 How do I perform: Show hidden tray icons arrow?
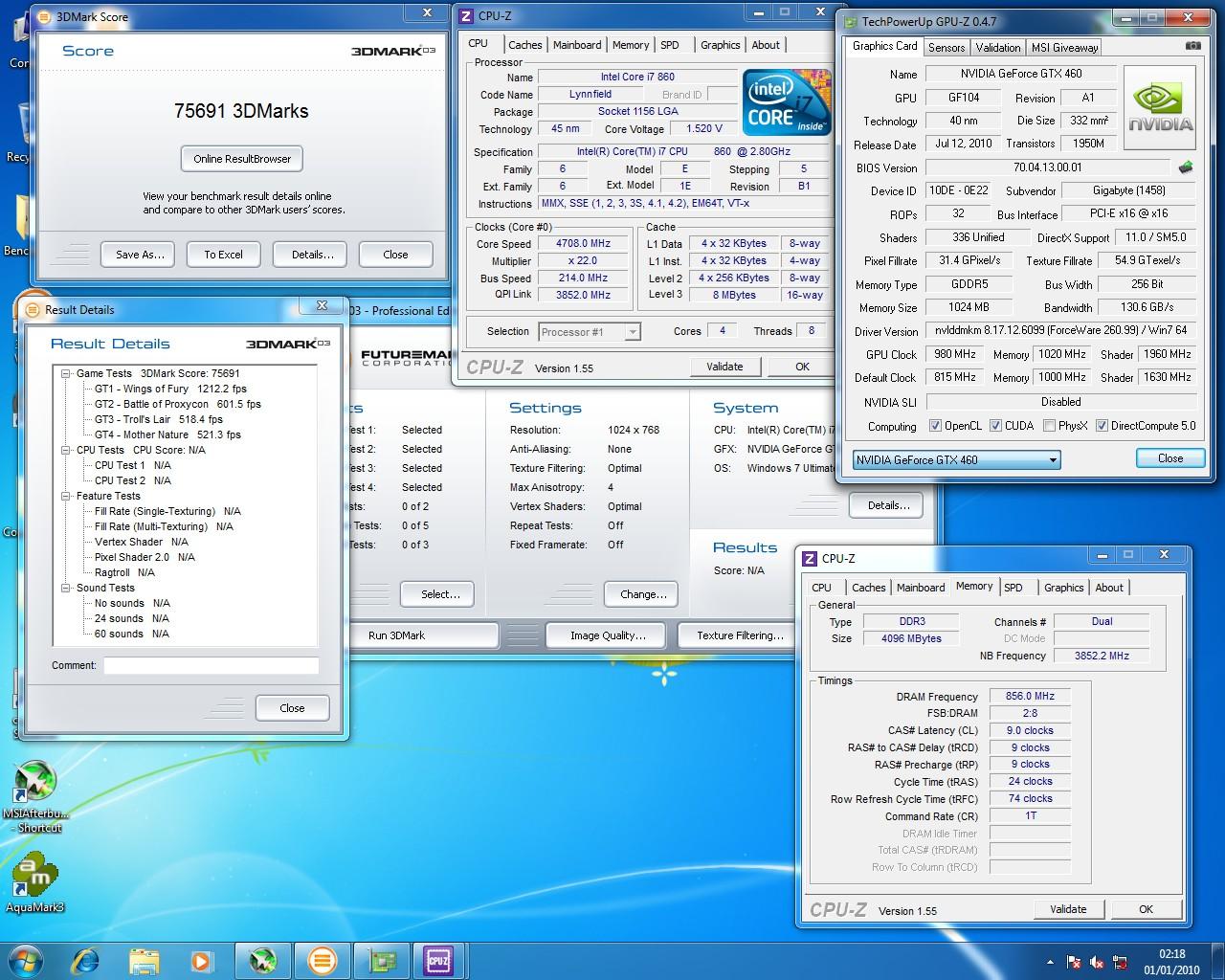point(1050,963)
